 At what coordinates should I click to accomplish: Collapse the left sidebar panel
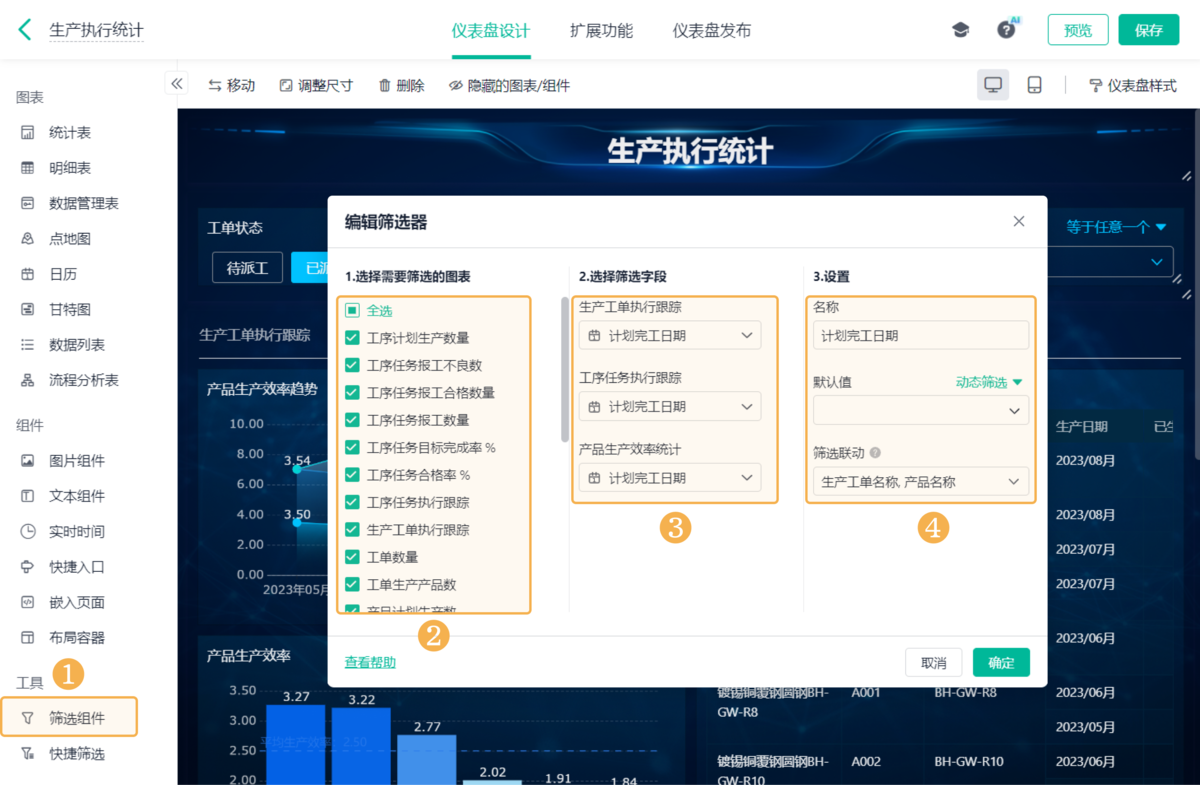coord(177,83)
